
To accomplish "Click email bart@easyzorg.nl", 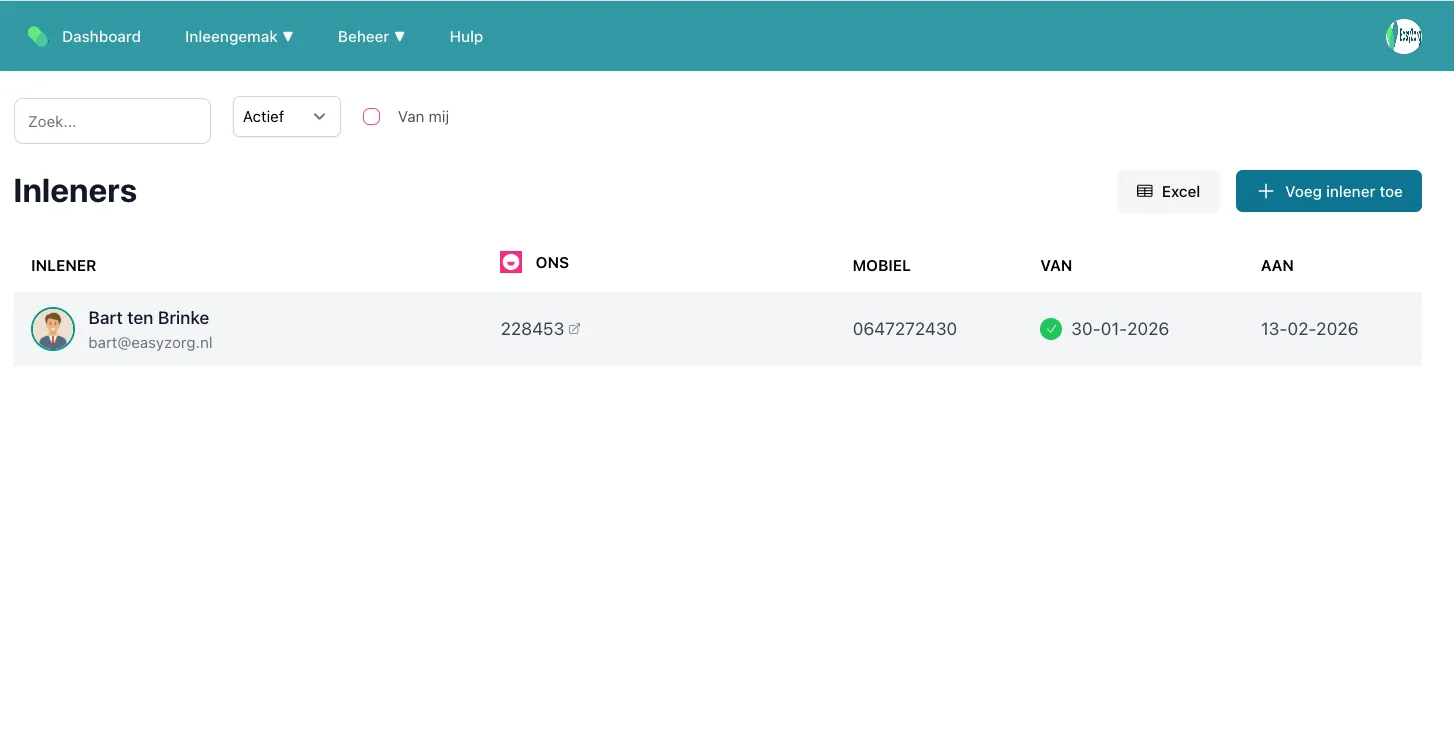I will click(x=150, y=343).
